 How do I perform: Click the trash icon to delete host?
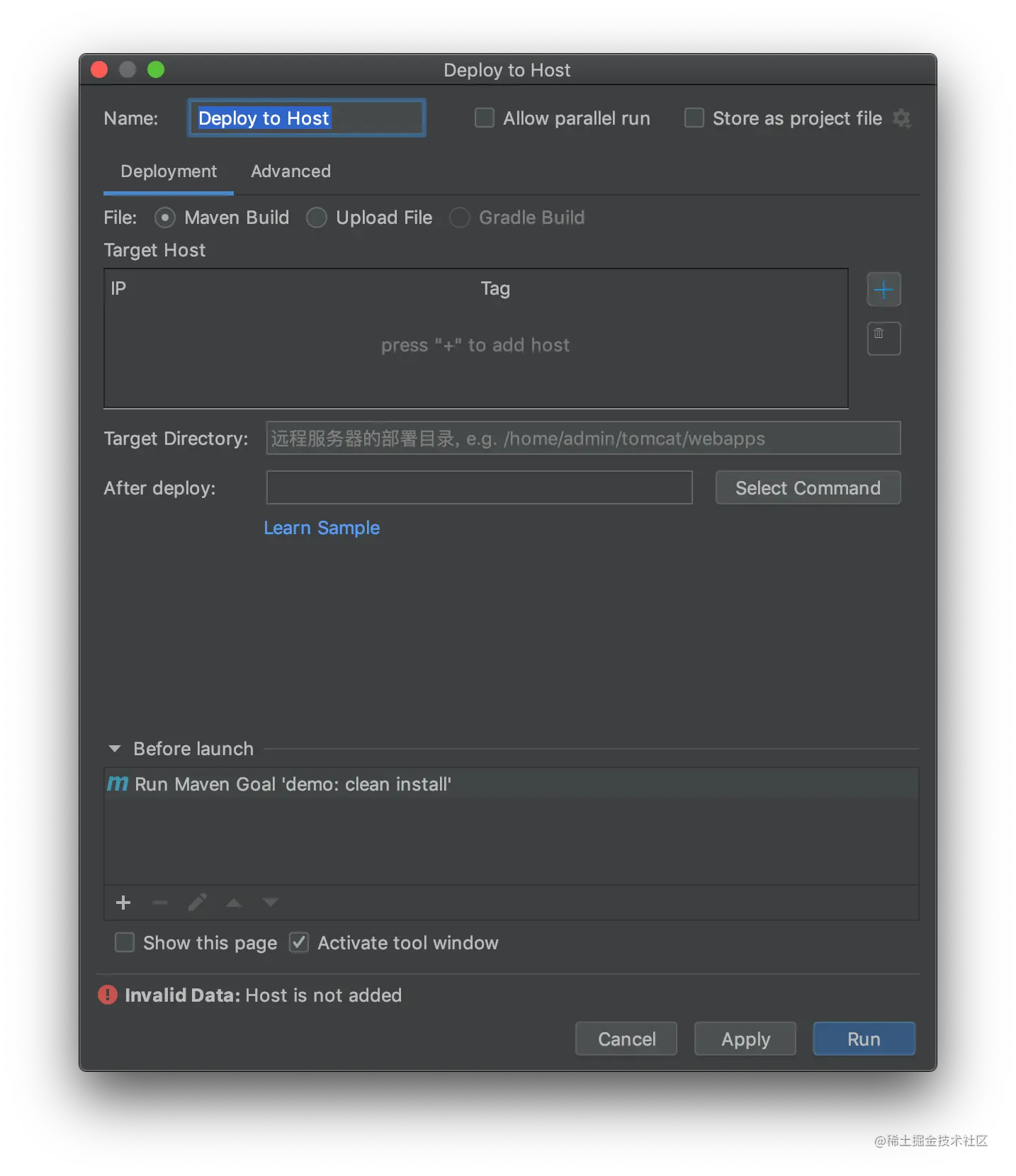coord(884,339)
